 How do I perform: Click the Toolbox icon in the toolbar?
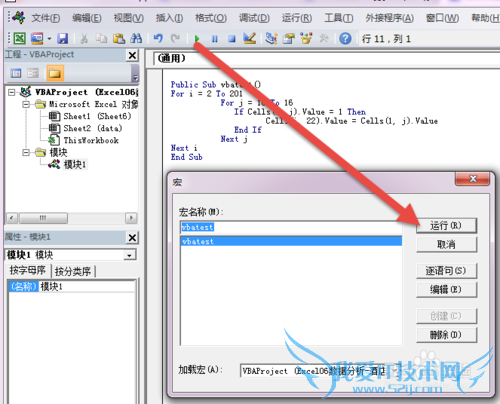click(x=324, y=39)
